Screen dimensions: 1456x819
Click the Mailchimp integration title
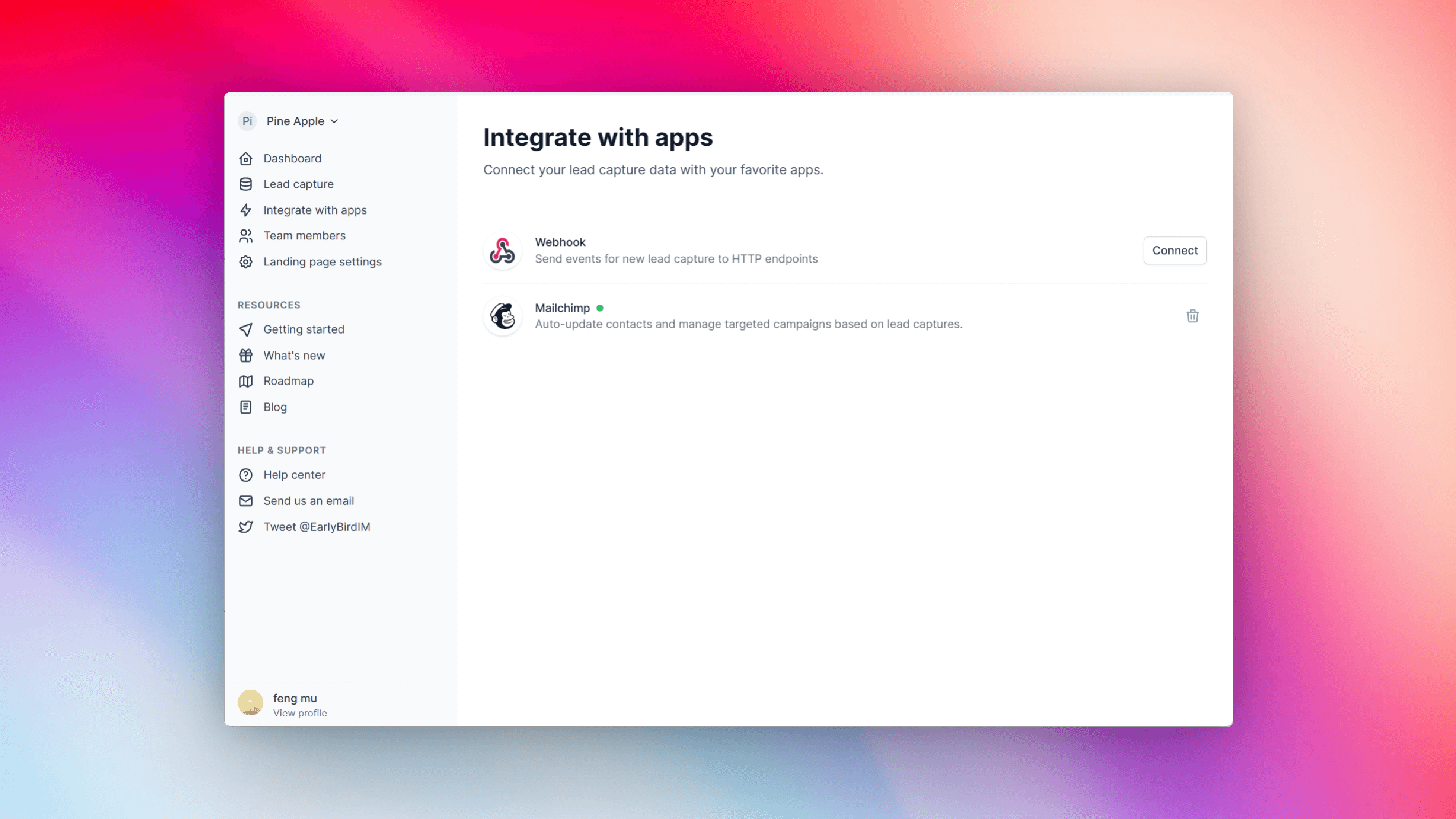click(562, 308)
